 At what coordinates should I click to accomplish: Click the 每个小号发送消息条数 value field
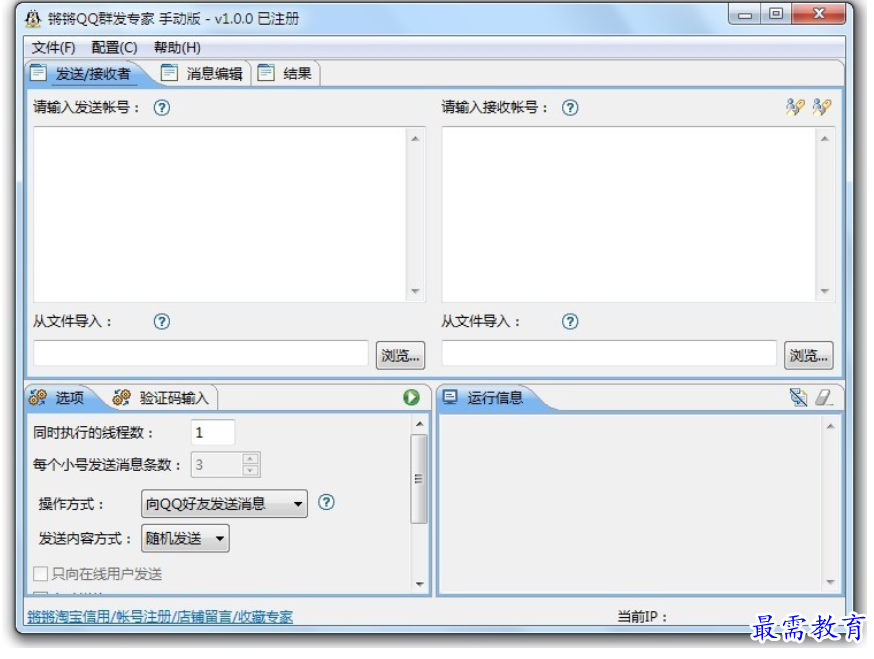click(x=217, y=464)
